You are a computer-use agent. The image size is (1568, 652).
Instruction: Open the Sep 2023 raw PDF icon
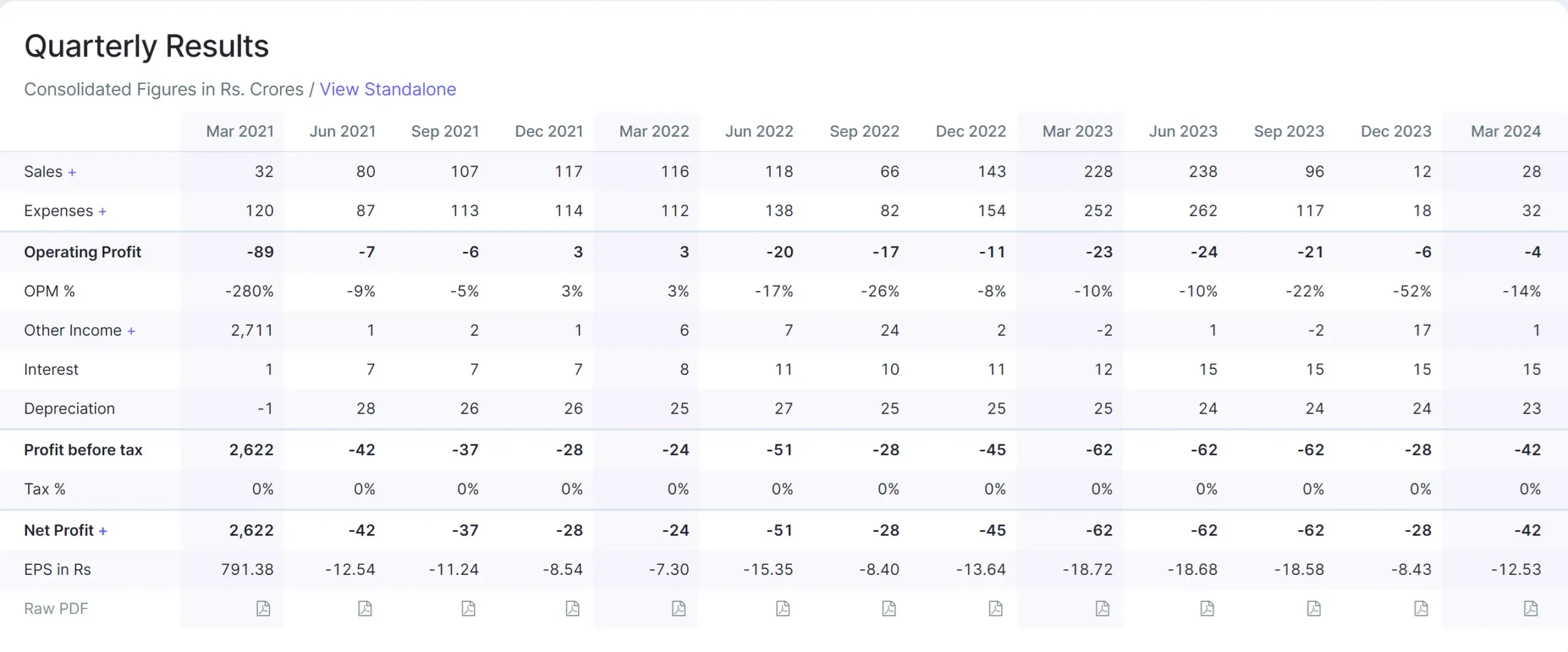(x=1314, y=608)
